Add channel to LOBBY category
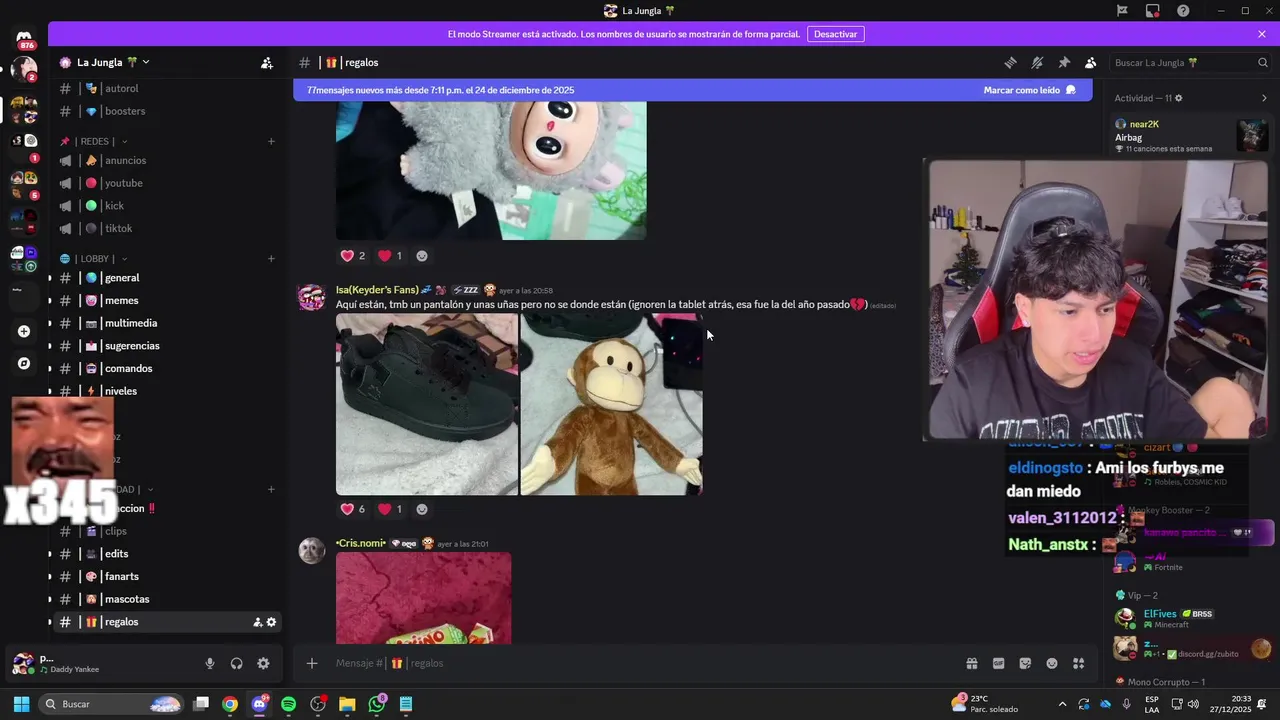 tap(271, 258)
